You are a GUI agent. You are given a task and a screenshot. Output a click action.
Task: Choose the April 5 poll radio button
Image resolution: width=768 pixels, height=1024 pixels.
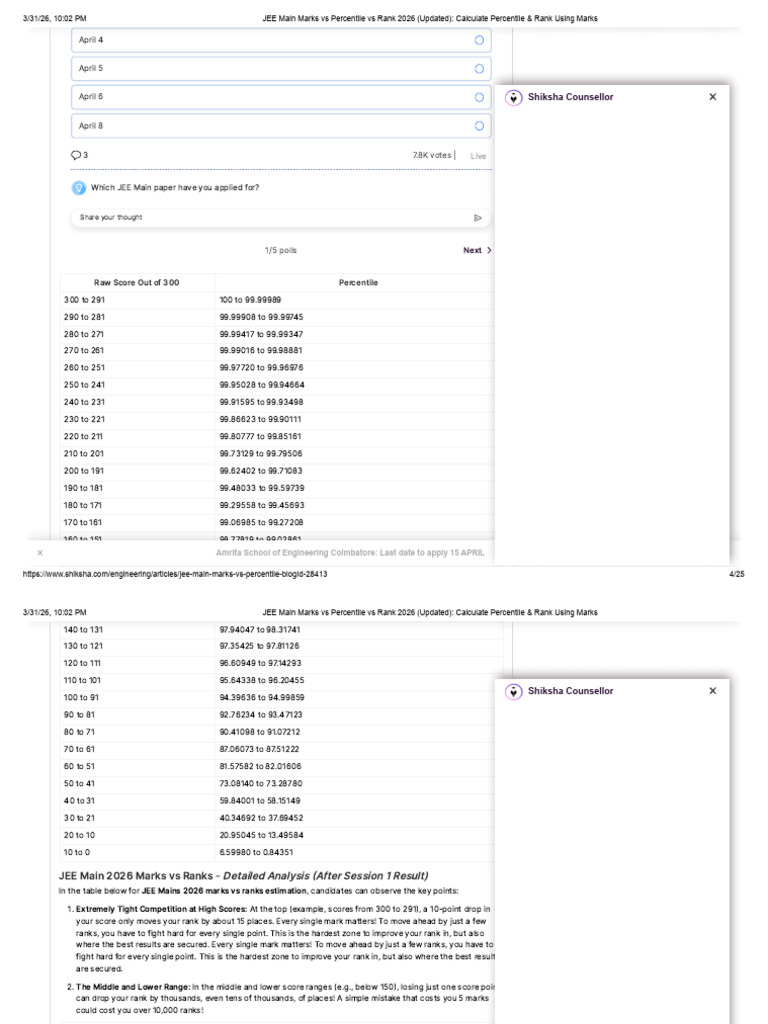tap(479, 69)
